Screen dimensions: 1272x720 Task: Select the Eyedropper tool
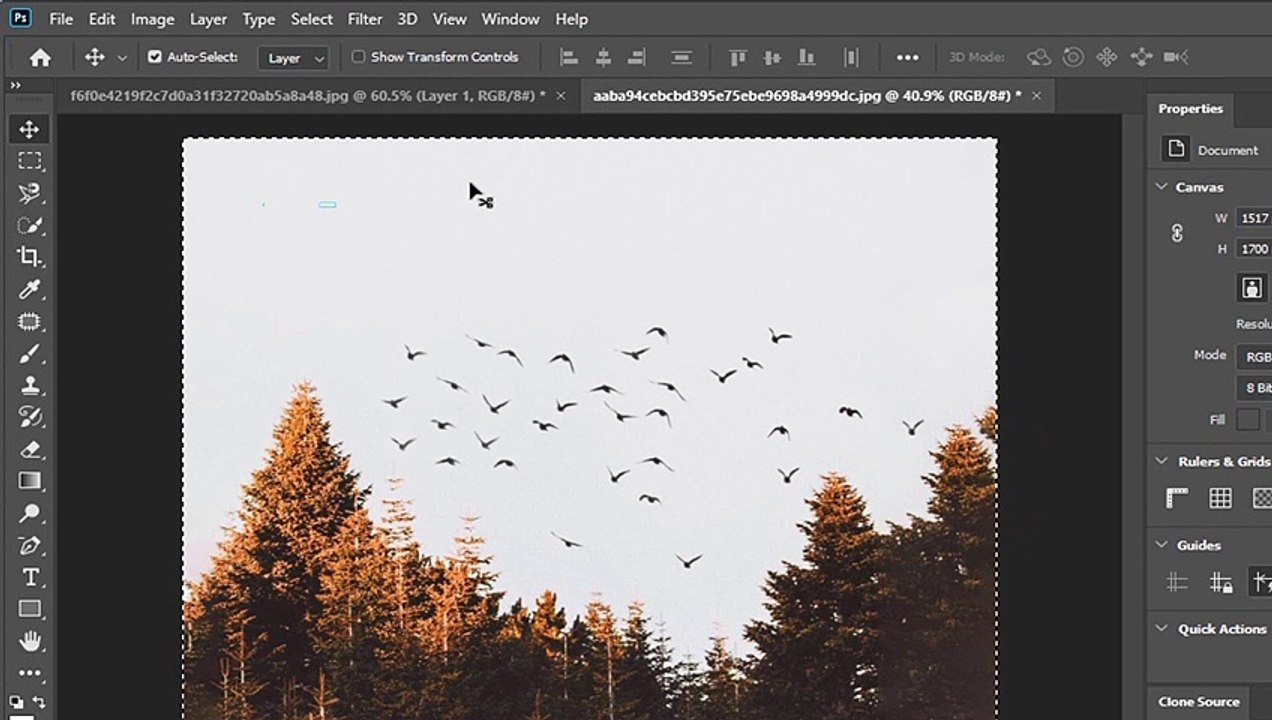click(x=29, y=289)
